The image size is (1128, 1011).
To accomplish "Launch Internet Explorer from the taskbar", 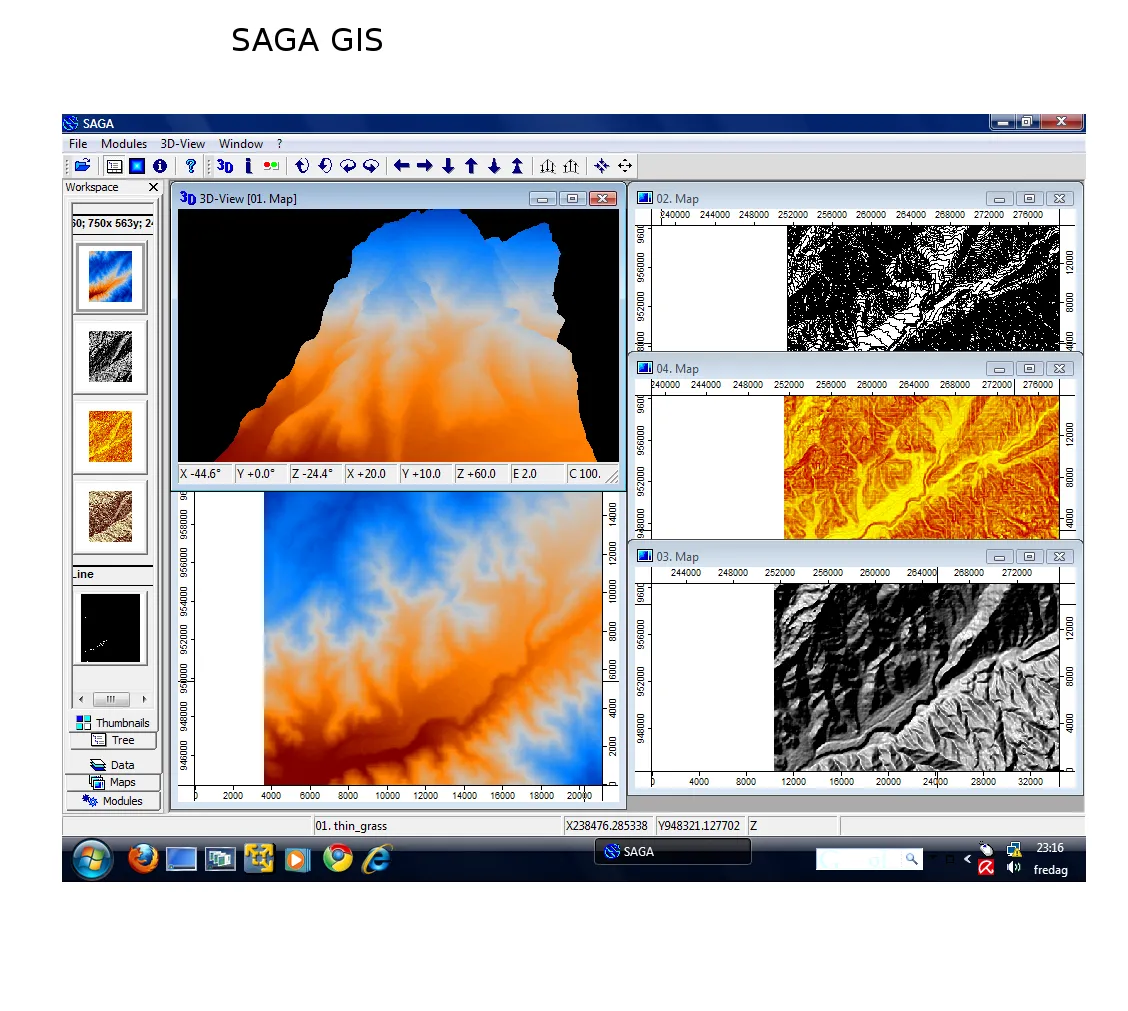I will (377, 858).
